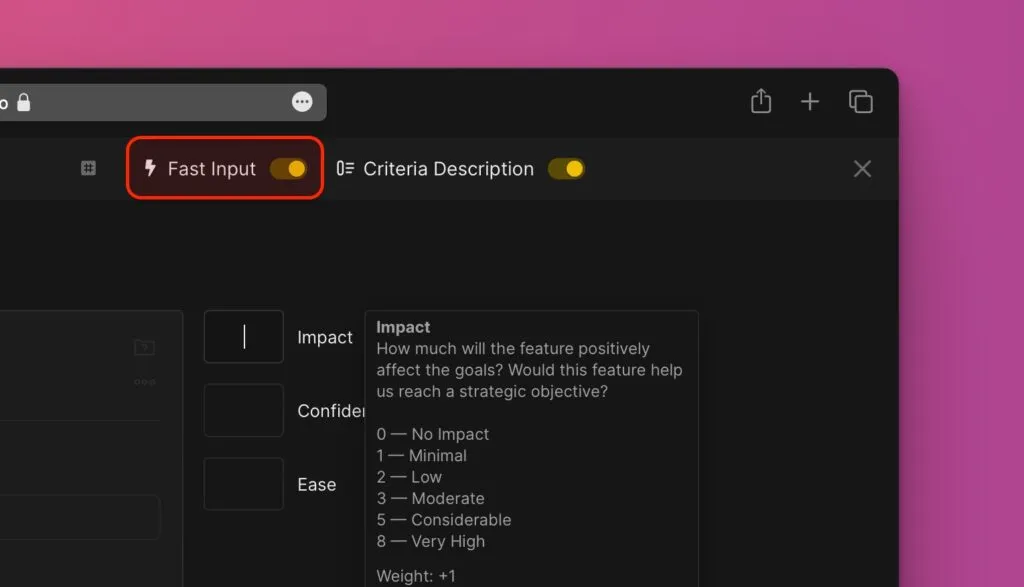This screenshot has width=1024, height=587.
Task: Click the padlock icon in address bar
Action: coord(24,103)
